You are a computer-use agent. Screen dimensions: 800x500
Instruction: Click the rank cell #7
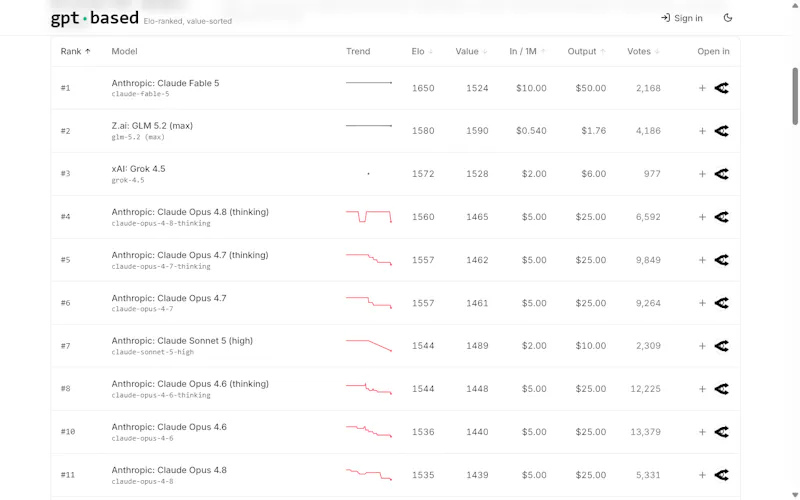tap(65, 345)
